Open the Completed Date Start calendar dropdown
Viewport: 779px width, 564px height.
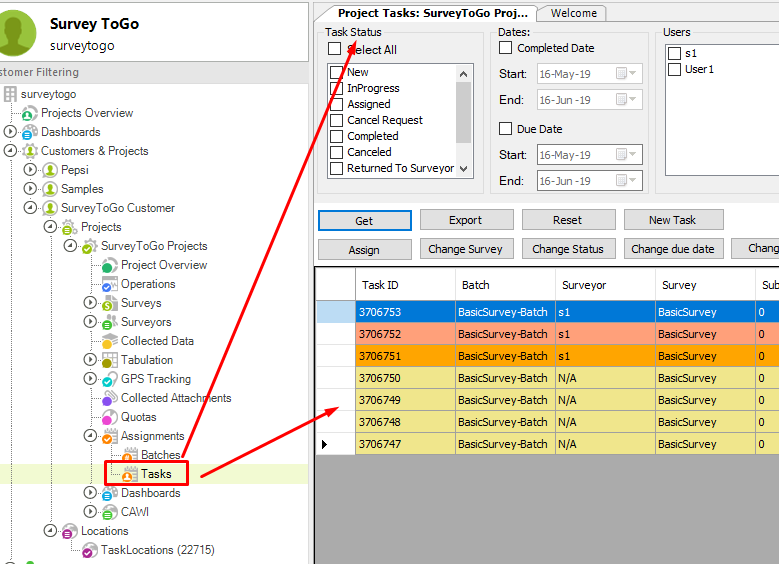[x=626, y=74]
